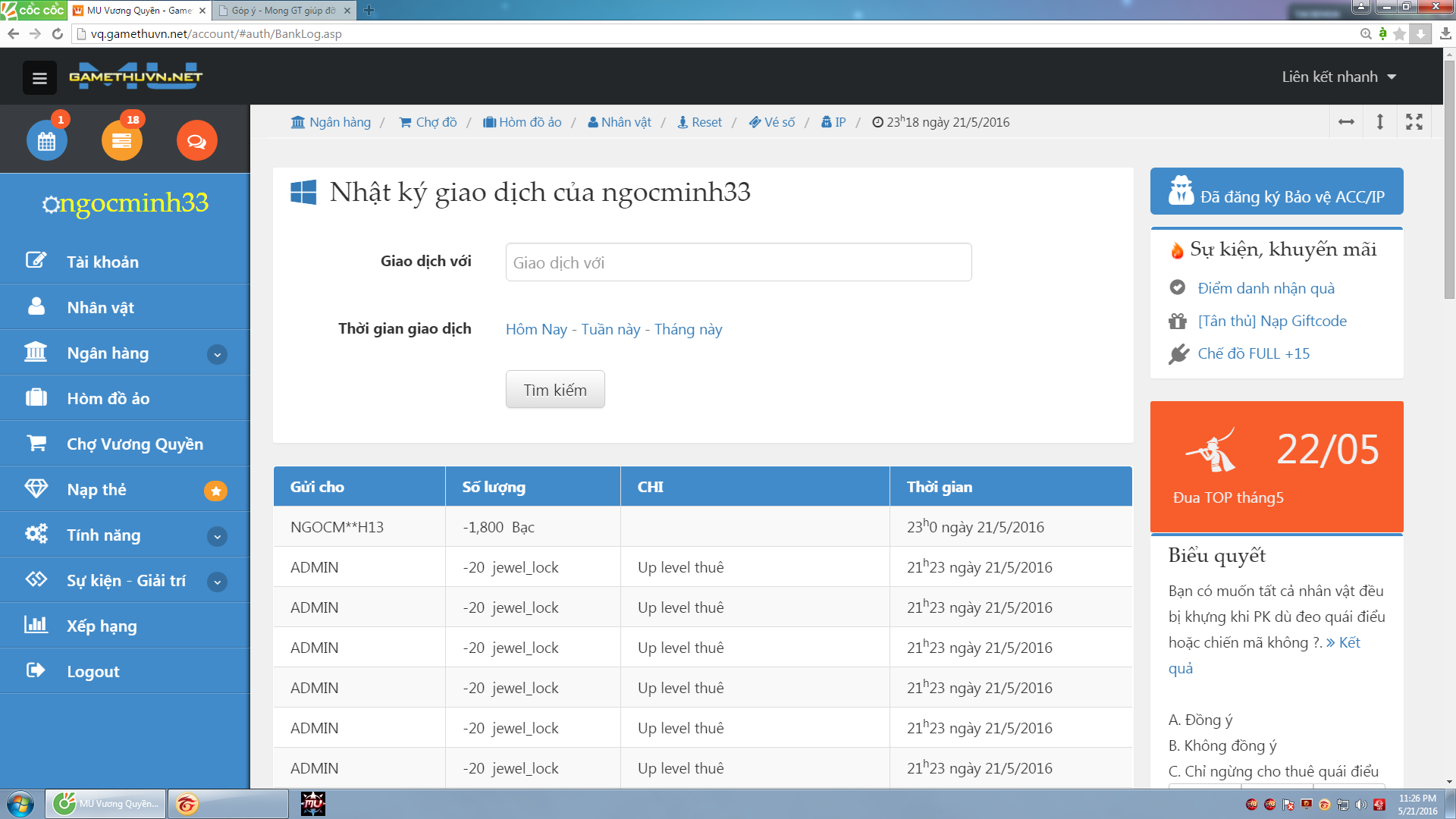
Task: Click the Giao dịch với input field
Action: (x=738, y=262)
